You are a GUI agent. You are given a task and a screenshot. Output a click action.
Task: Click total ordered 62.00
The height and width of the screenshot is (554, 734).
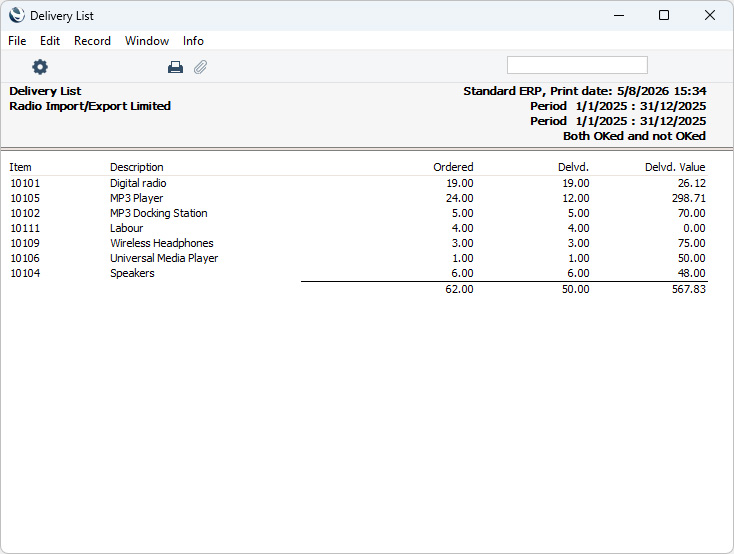coord(460,289)
